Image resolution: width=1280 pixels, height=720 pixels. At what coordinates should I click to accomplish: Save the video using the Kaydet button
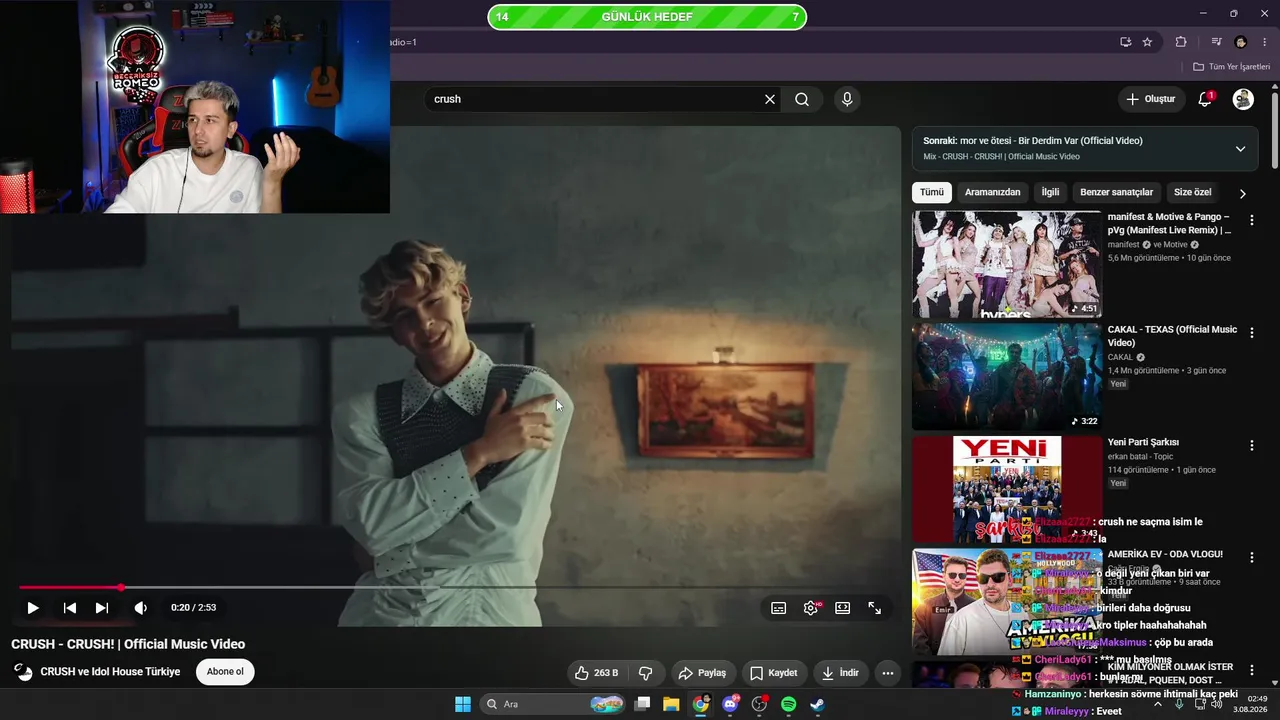(774, 673)
